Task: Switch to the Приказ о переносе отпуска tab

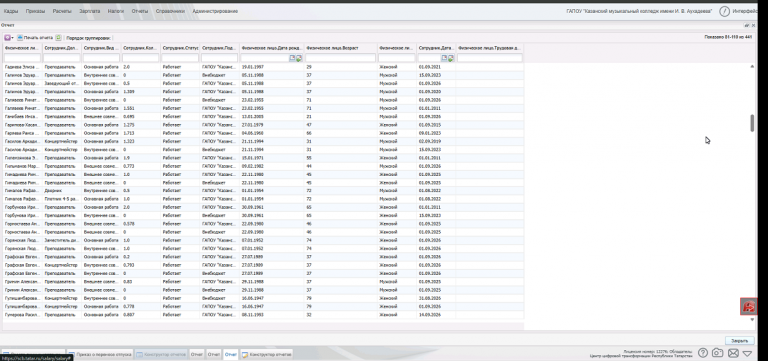Action: coord(100,354)
